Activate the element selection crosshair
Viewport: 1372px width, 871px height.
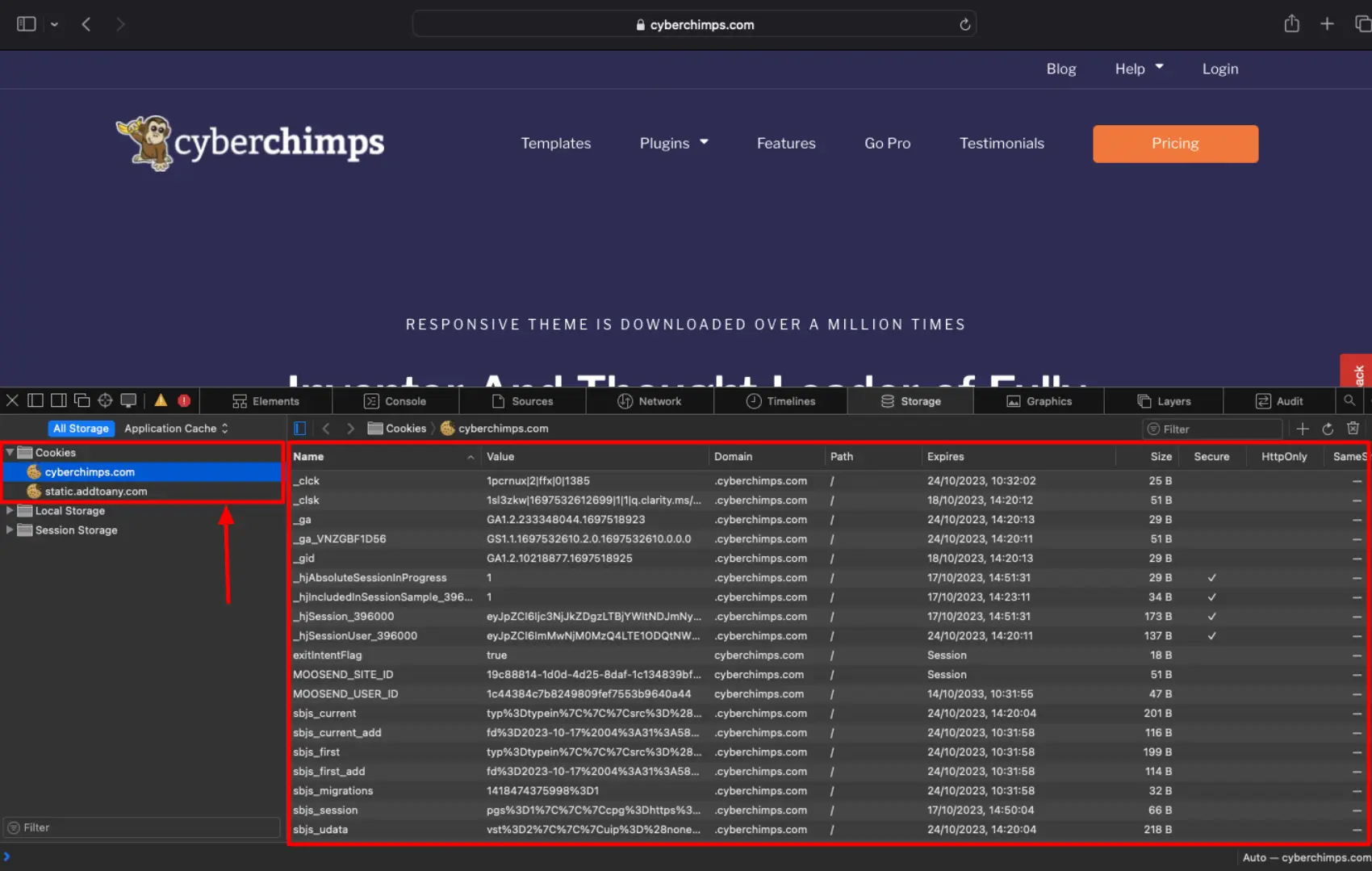pos(105,400)
